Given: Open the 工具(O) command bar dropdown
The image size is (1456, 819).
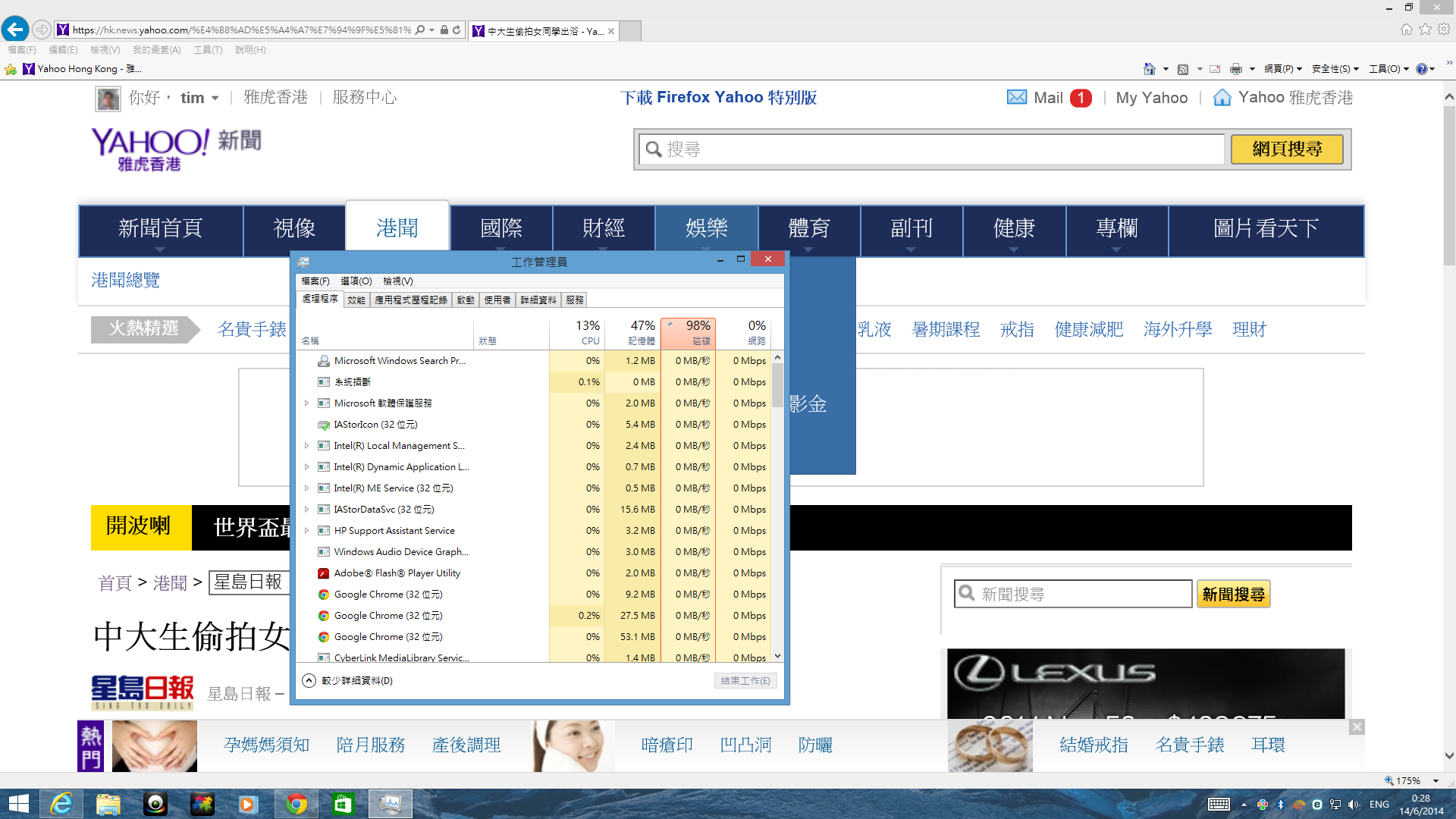Looking at the screenshot, I should tap(1389, 69).
